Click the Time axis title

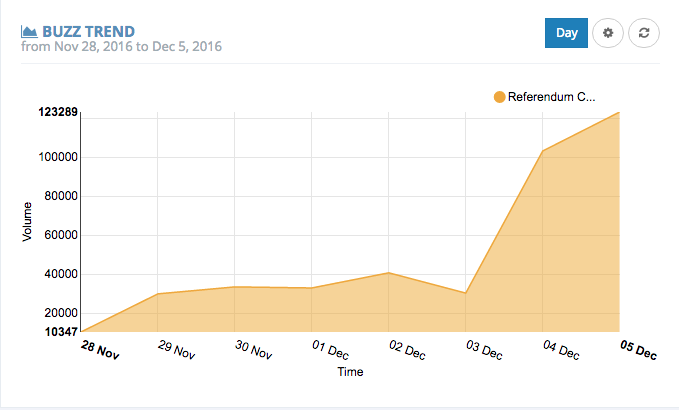pyautogui.click(x=350, y=372)
